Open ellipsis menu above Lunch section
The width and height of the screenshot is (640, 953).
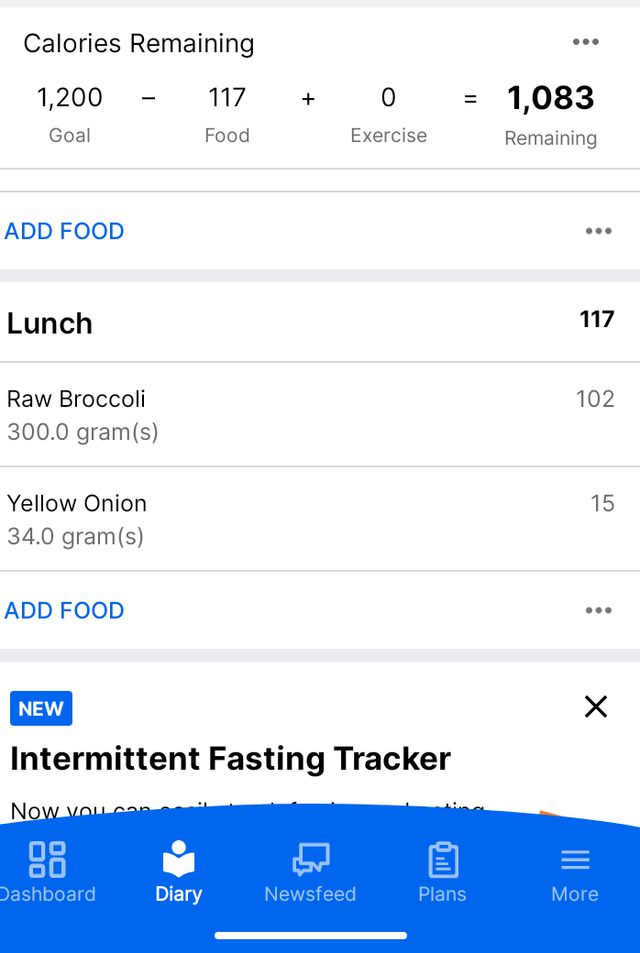coord(599,231)
